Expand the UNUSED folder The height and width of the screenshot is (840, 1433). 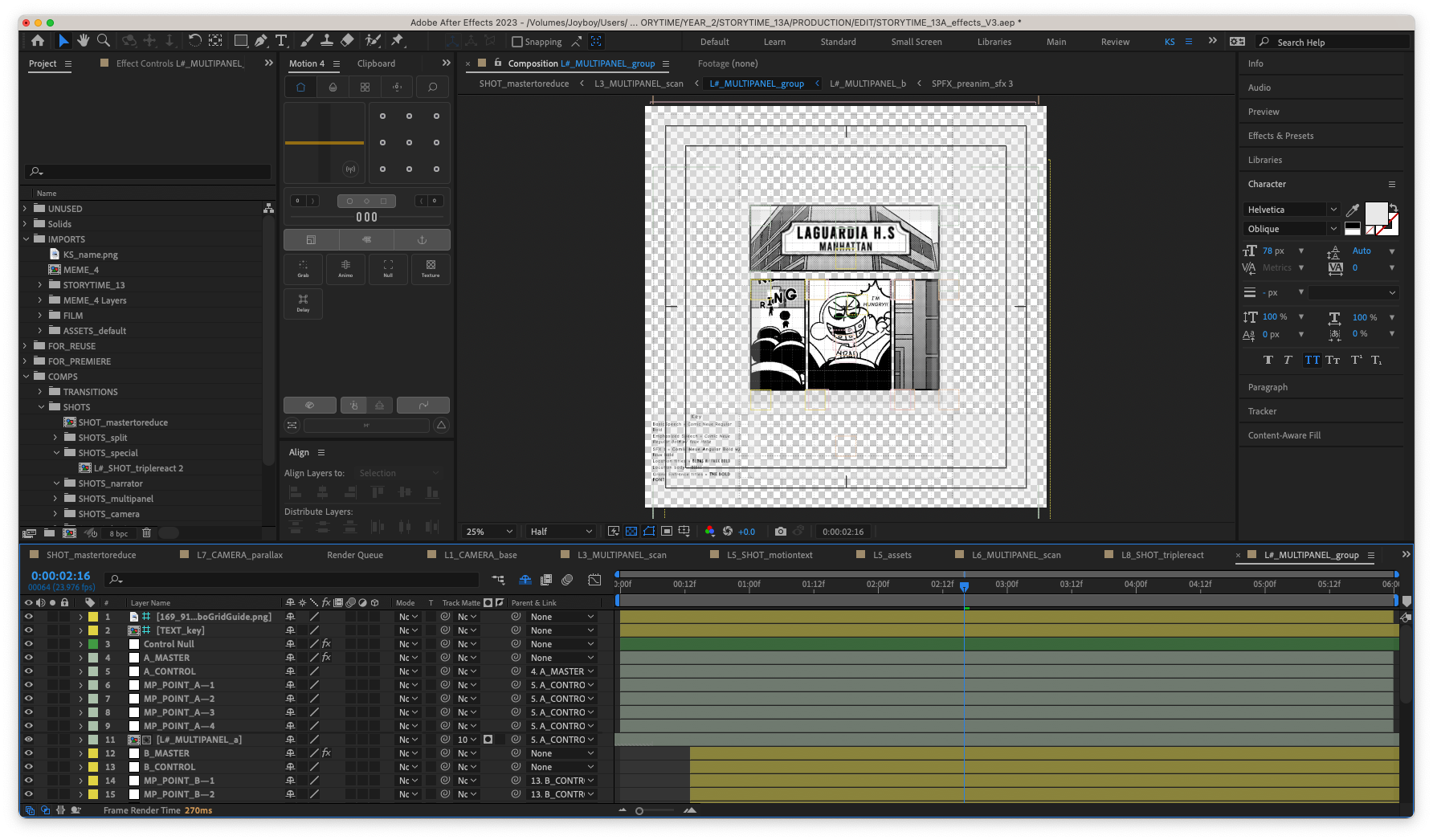pyautogui.click(x=25, y=209)
